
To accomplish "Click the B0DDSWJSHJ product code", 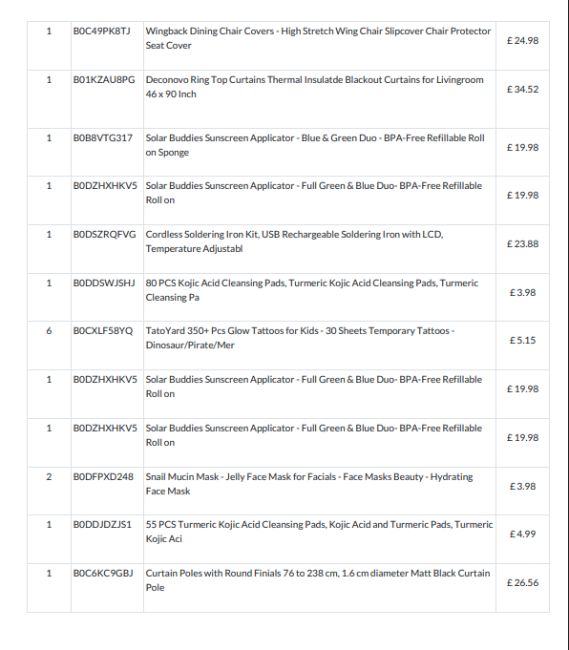I will tap(104, 283).
